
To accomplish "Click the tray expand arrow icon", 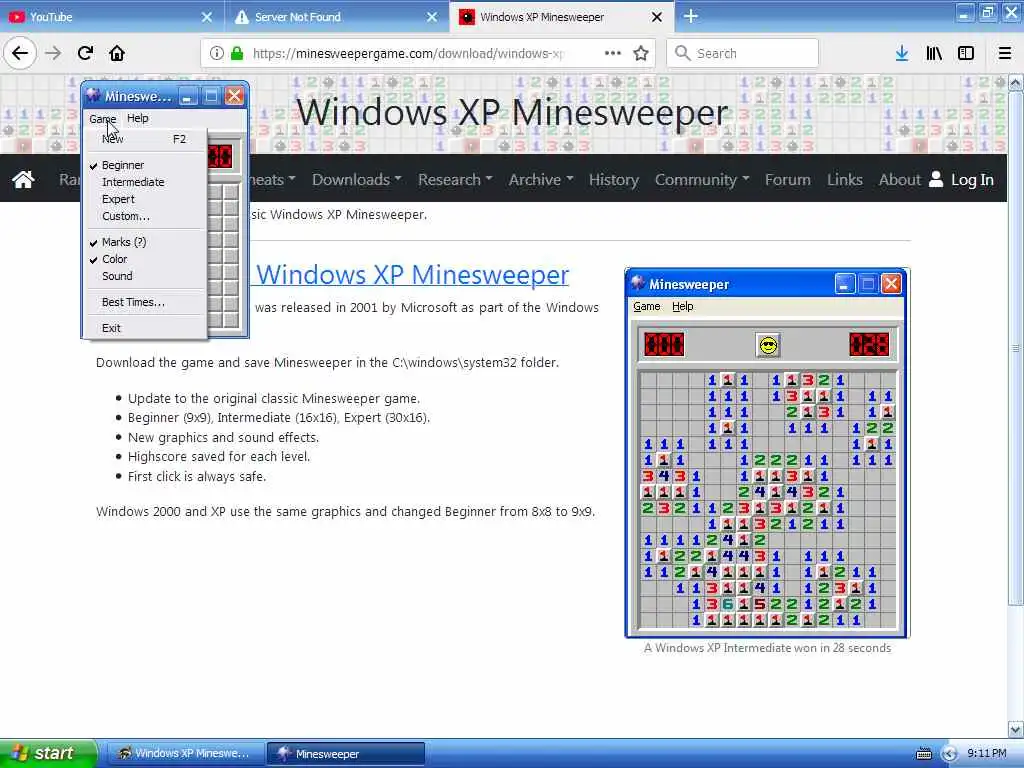I will pyautogui.click(x=949, y=754).
